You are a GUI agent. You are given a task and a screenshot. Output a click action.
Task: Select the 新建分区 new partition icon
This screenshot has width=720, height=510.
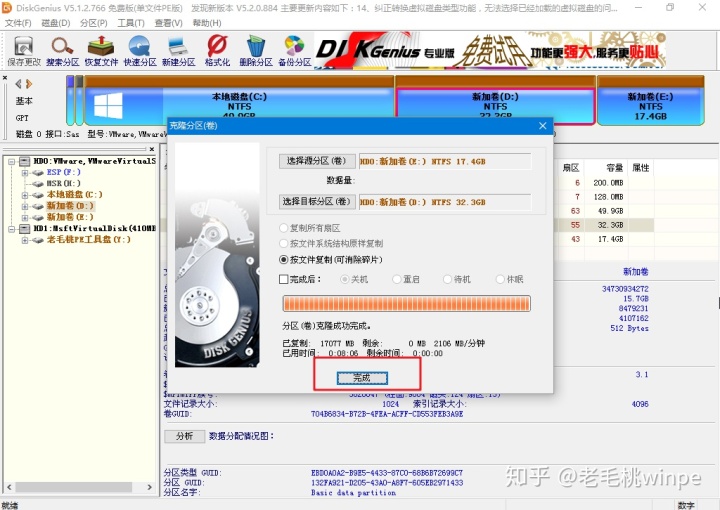coord(179,50)
